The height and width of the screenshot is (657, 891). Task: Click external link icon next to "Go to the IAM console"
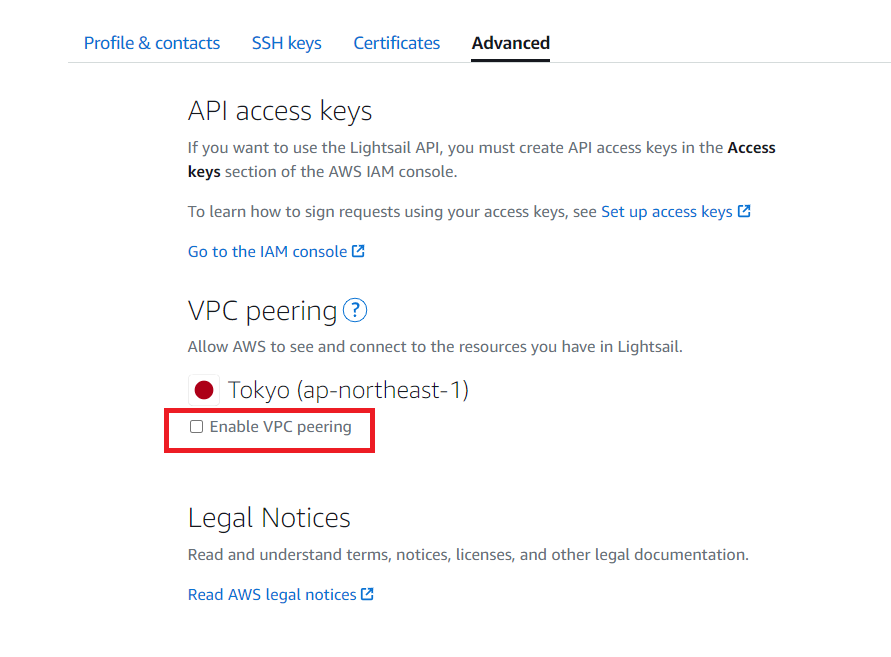tap(358, 250)
